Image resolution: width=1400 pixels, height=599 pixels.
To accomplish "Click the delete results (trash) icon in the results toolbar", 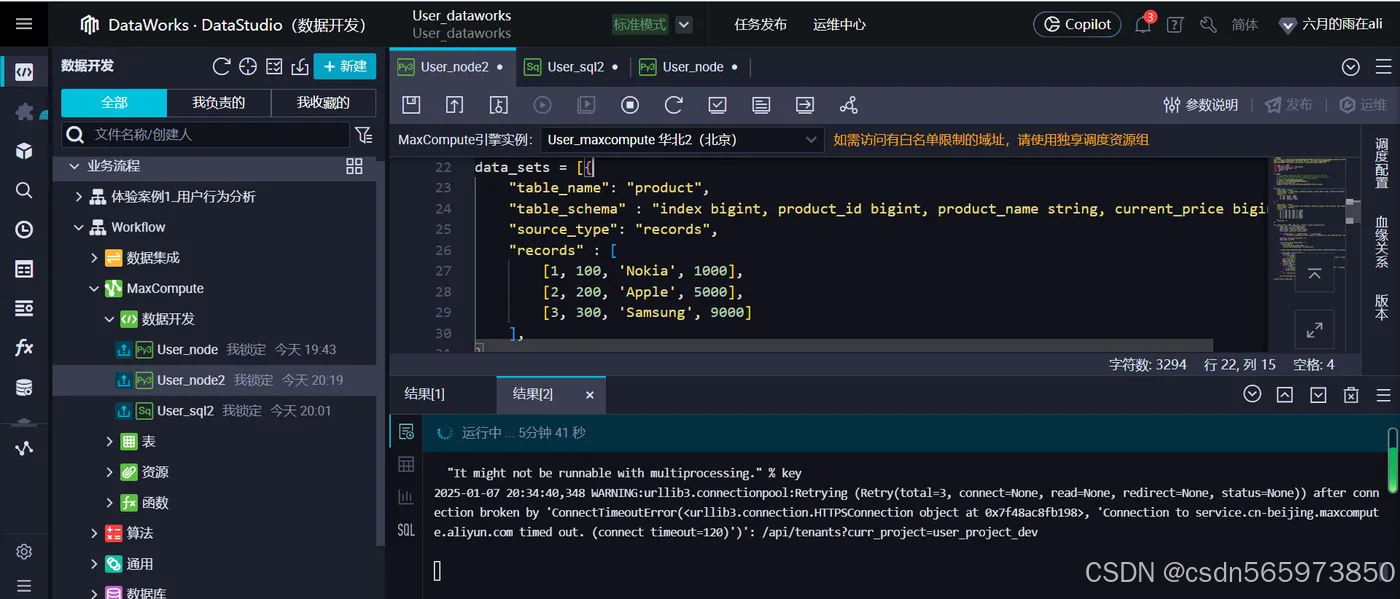I will point(1351,395).
